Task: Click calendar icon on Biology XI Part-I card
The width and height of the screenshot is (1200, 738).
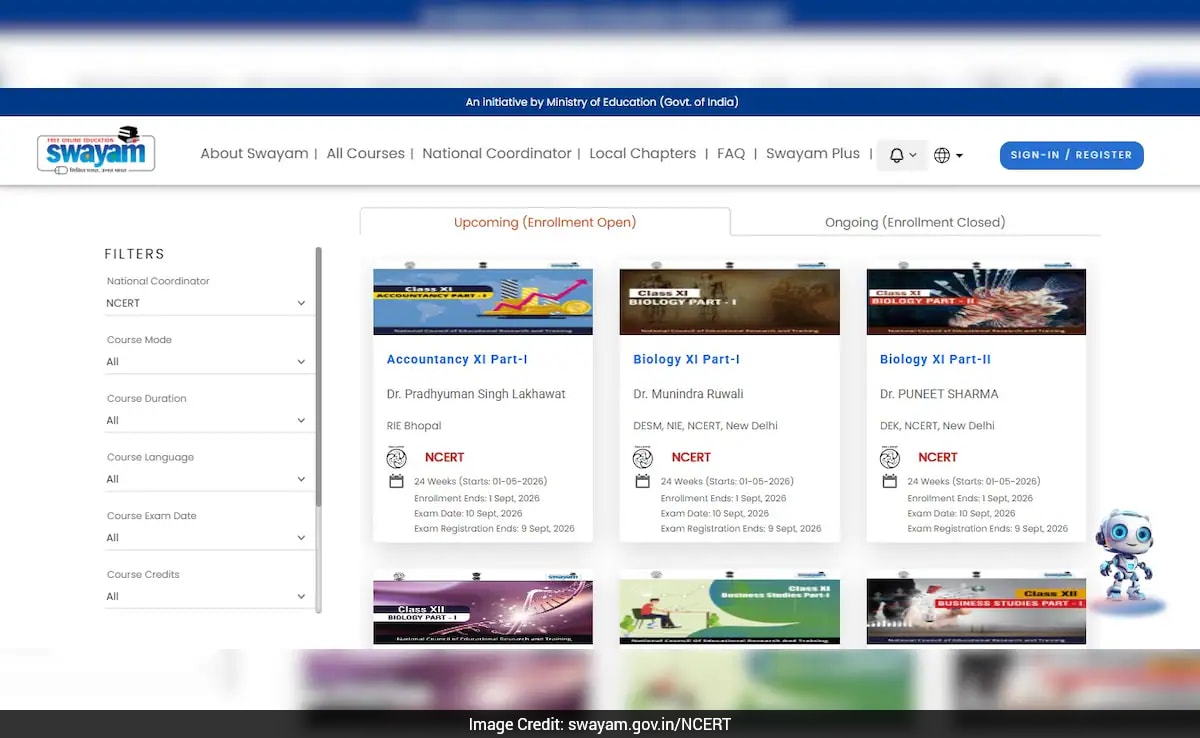Action: [x=643, y=482]
